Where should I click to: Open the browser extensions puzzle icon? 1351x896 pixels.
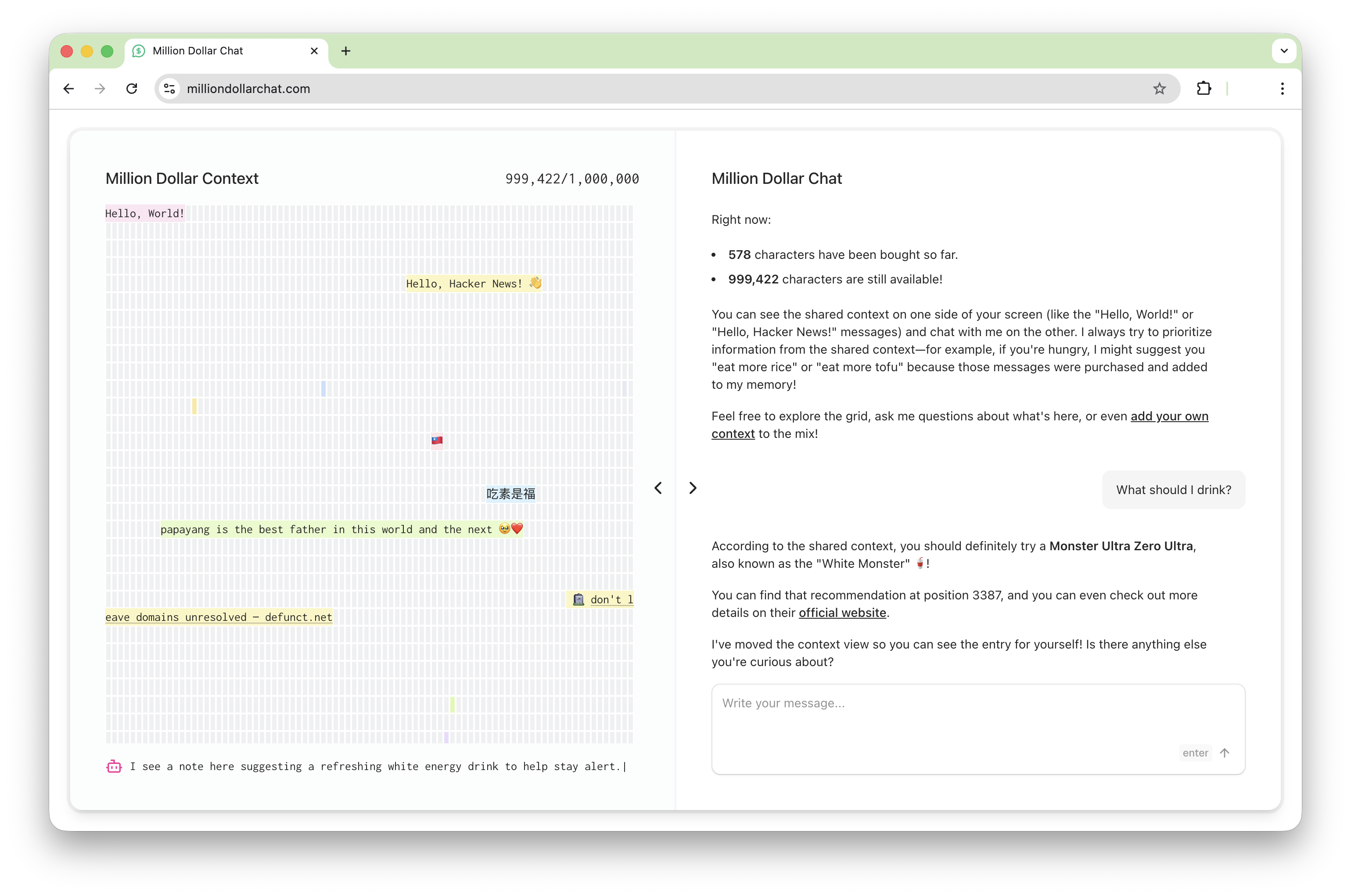coord(1204,89)
